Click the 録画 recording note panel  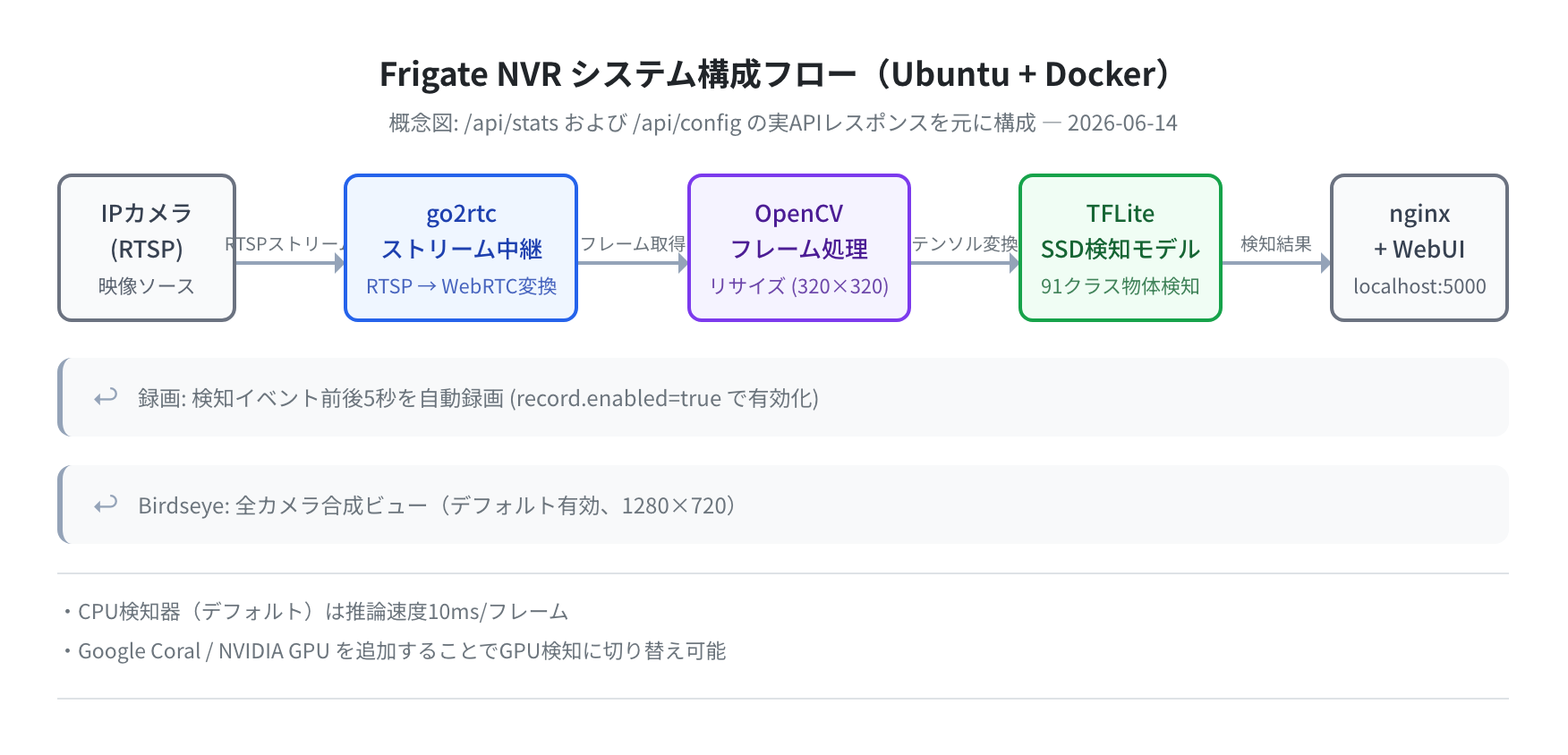pos(783,397)
